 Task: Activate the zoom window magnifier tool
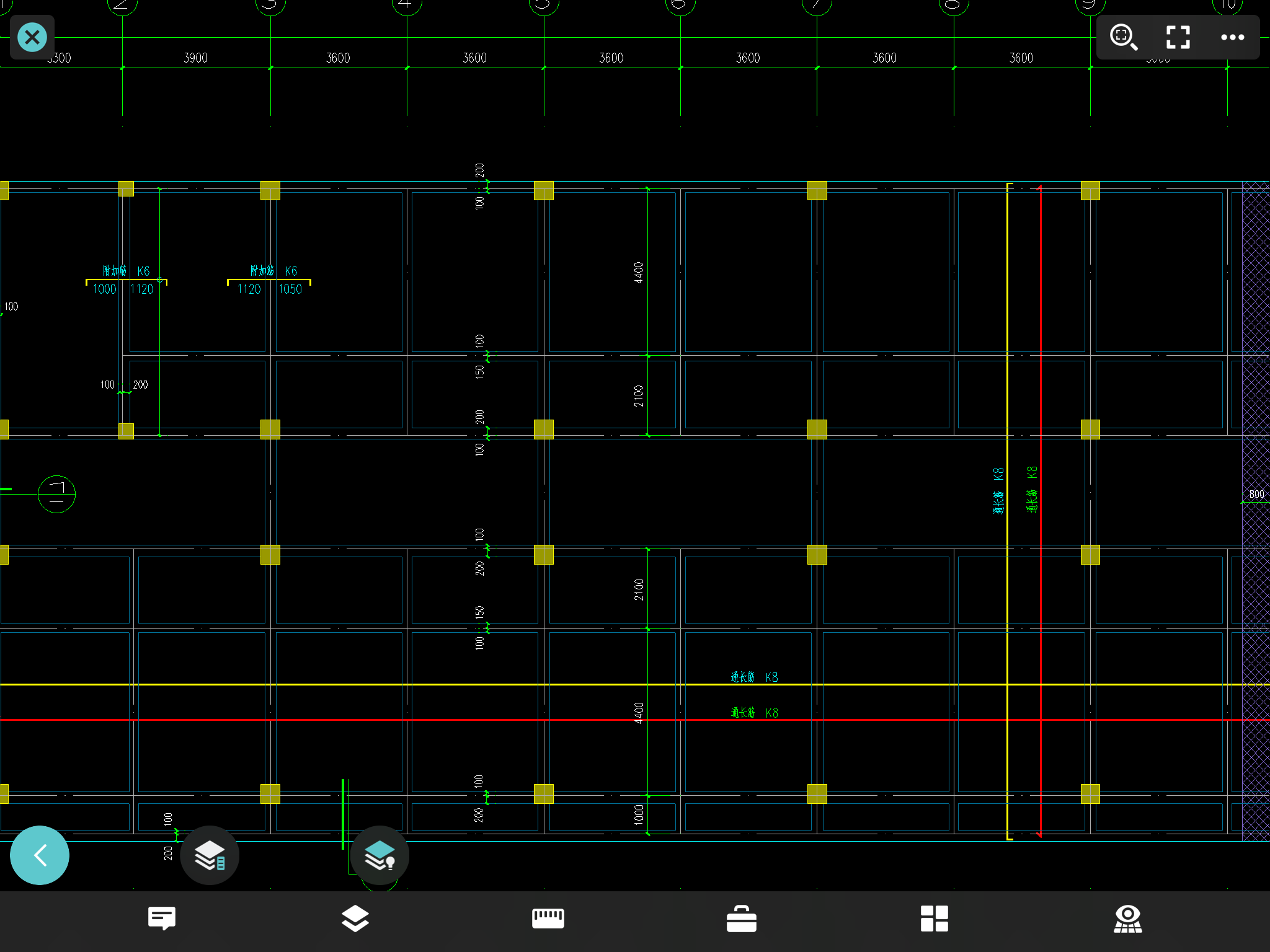(x=1124, y=37)
